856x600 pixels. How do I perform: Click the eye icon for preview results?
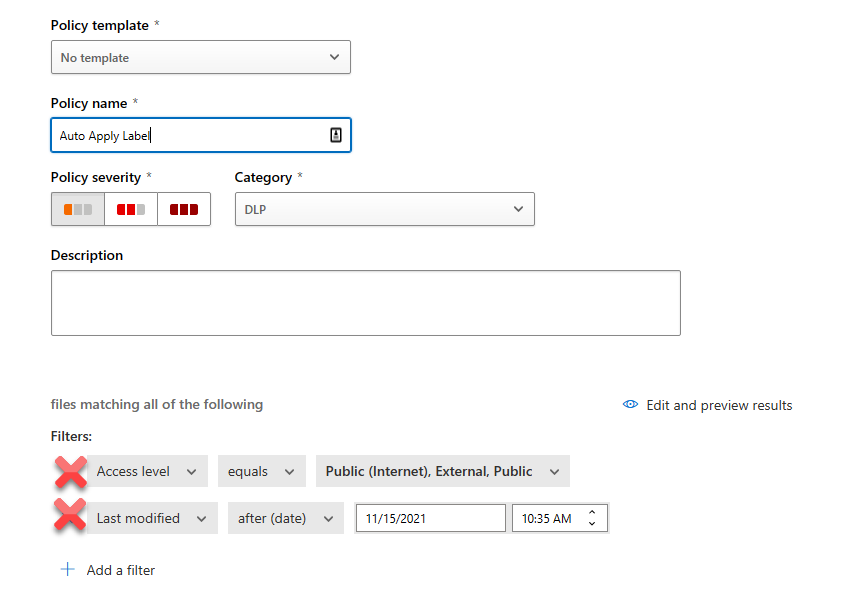tap(631, 405)
